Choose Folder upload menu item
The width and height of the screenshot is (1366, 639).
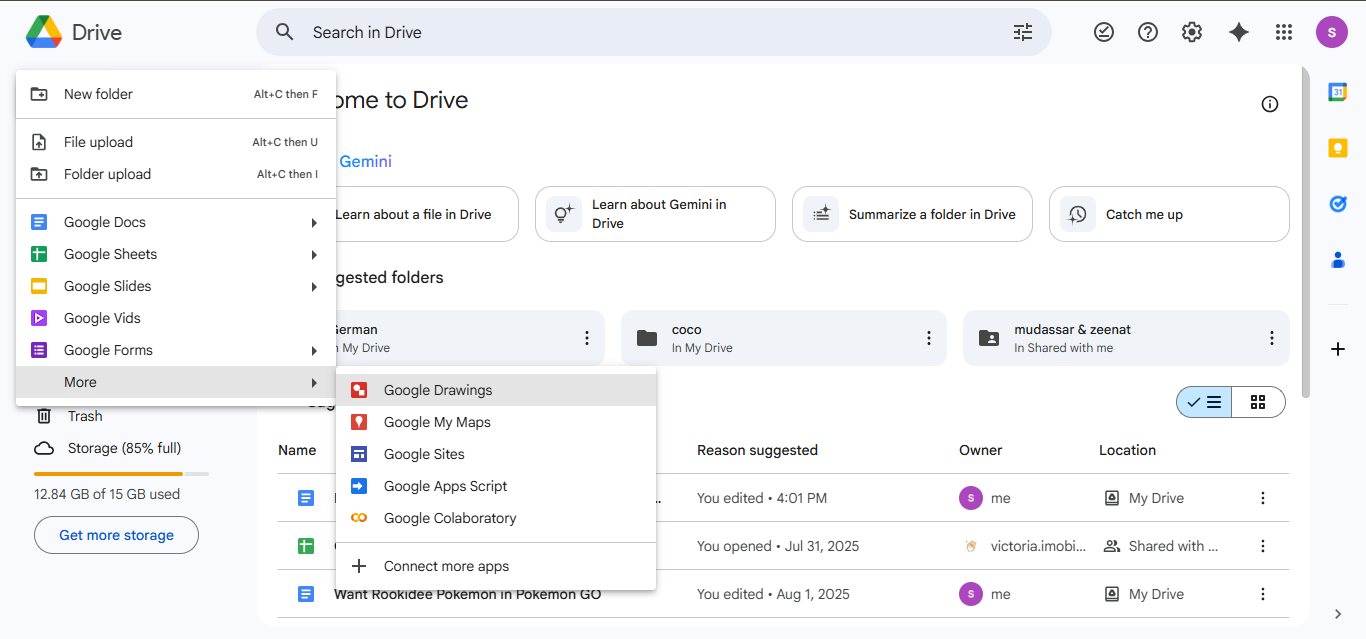[x=176, y=174]
